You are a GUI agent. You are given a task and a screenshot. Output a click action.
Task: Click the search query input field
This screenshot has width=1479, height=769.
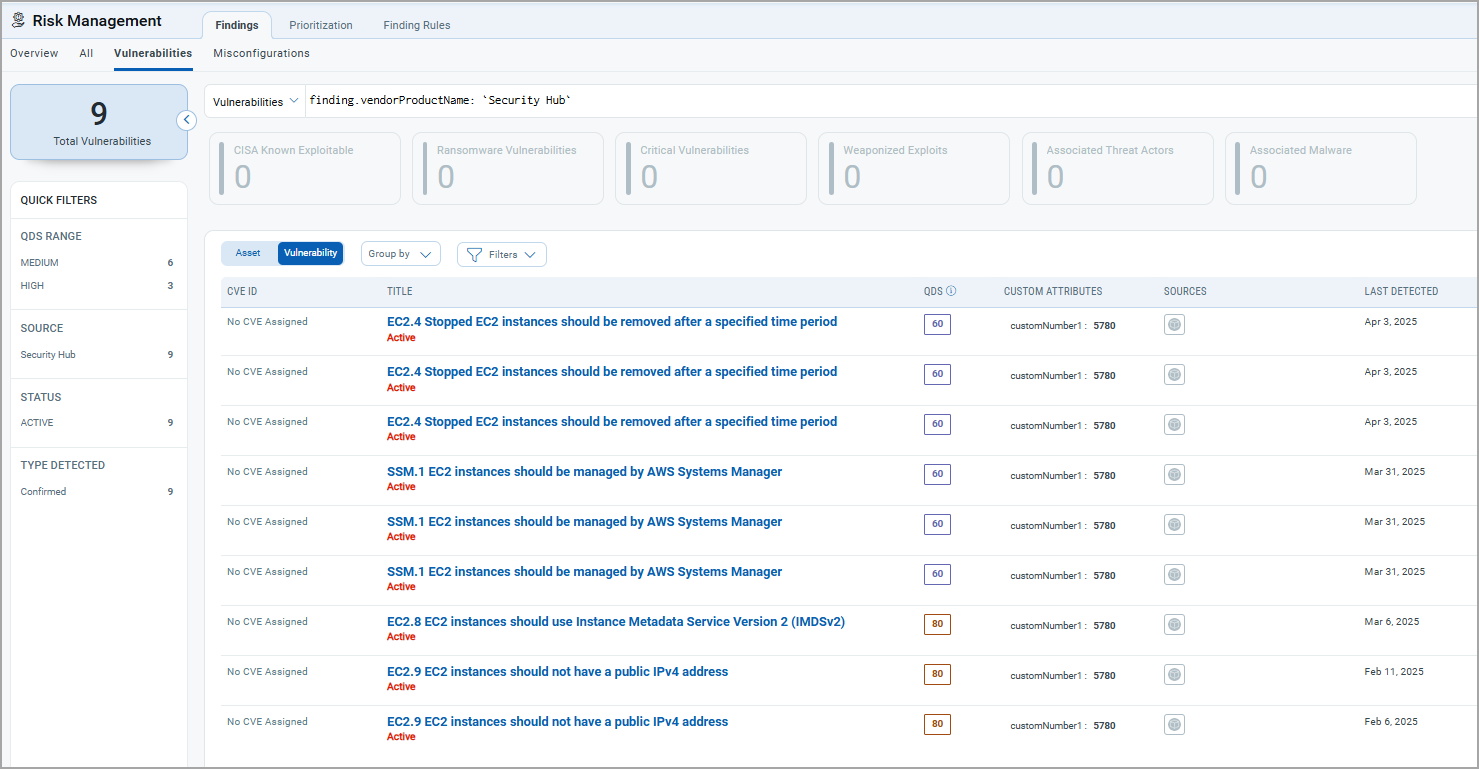[880, 101]
